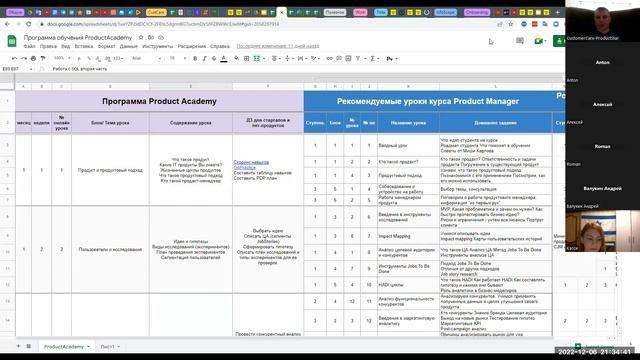Open the ProductAcademy sheet tab menu arrow
Image resolution: width=640 pixels, height=360 pixels.
pos(88,347)
